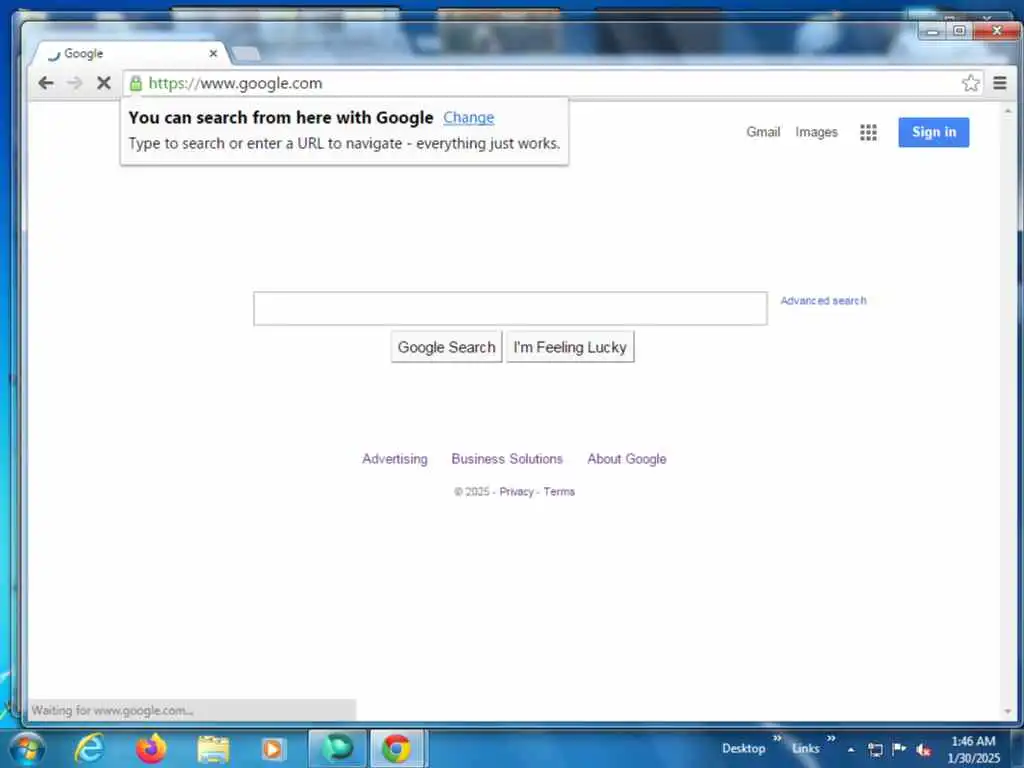This screenshot has height=768, width=1024.
Task: Open Gmail link
Action: (763, 132)
